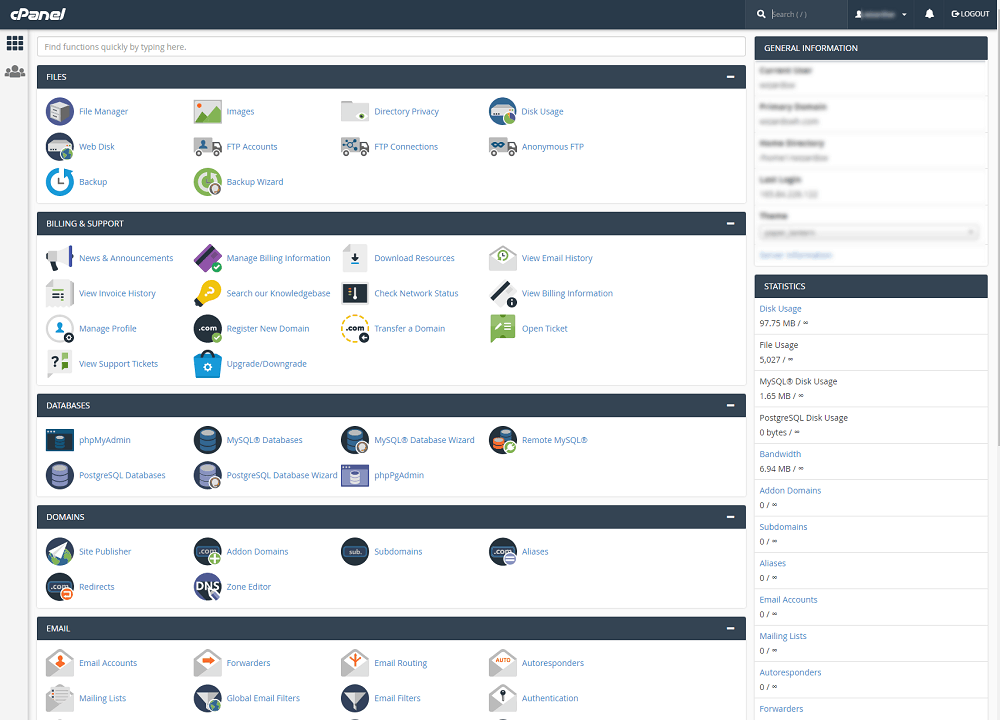The image size is (1000, 720).
Task: Open the Disk Usage icon
Action: tap(503, 112)
